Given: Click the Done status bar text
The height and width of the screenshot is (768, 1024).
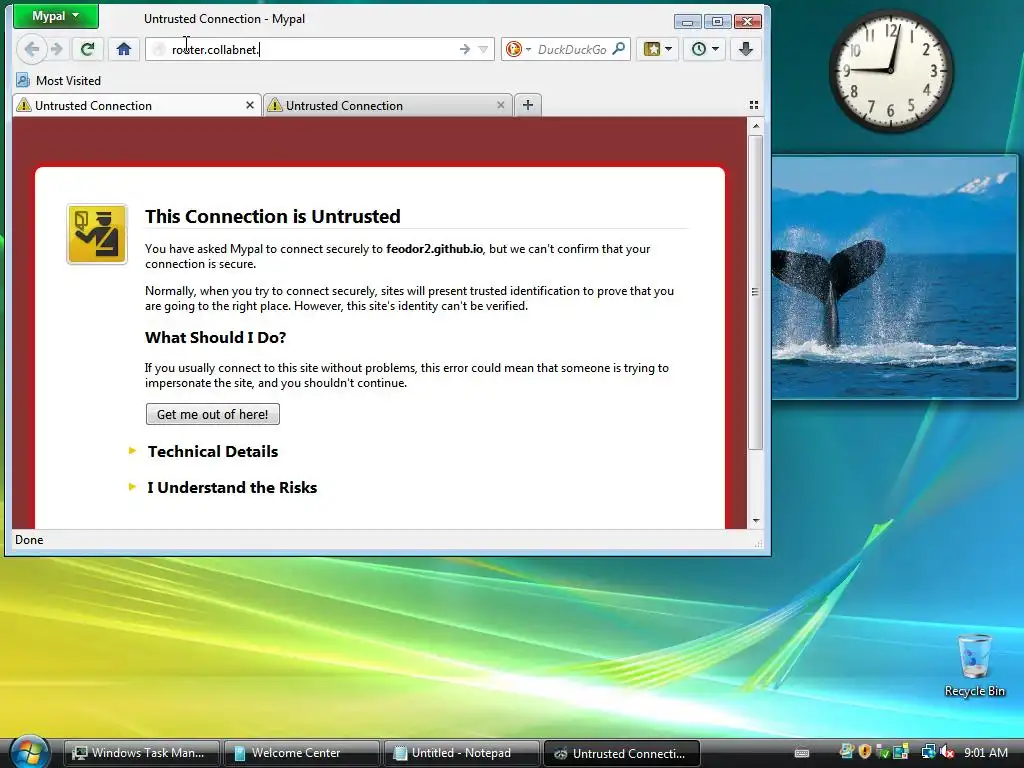Looking at the screenshot, I should pyautogui.click(x=29, y=539).
